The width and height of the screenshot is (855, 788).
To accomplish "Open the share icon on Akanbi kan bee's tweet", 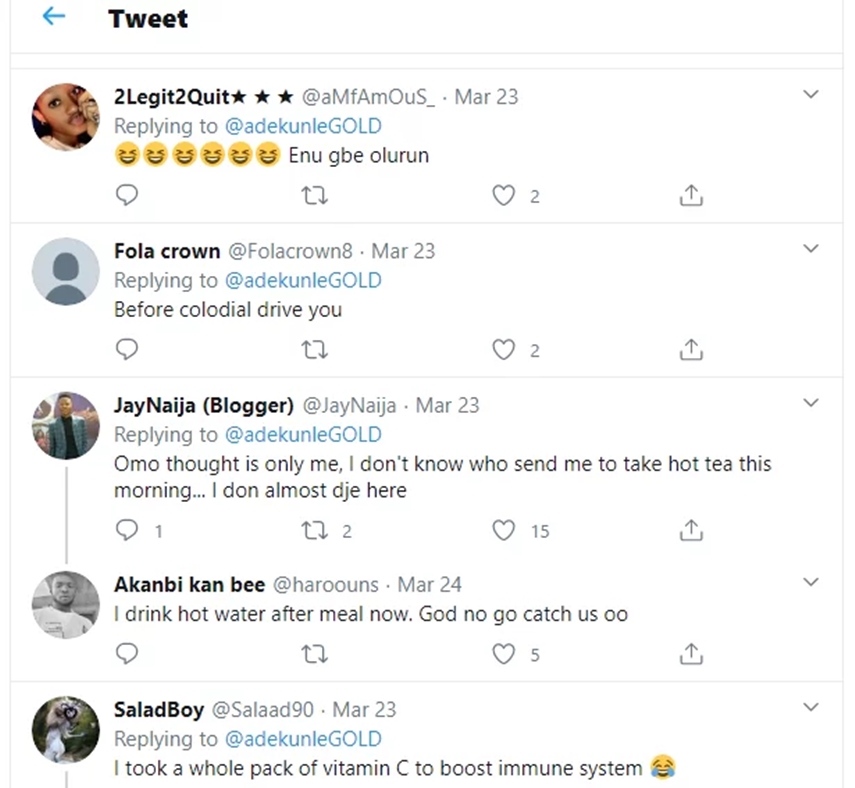I will tap(690, 653).
